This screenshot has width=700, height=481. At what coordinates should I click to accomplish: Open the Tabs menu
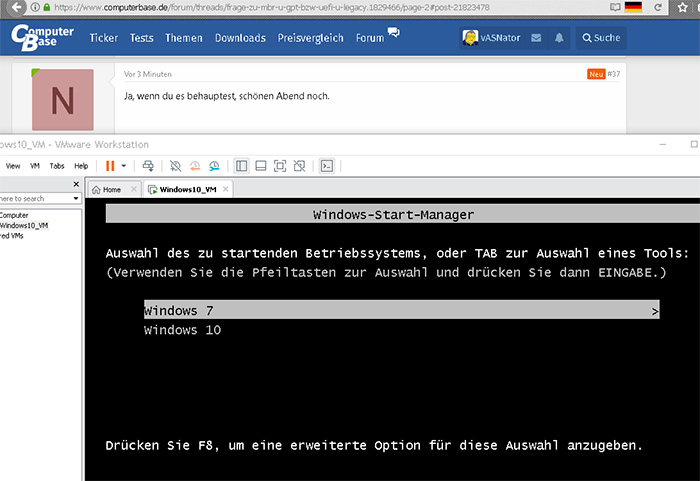tap(57, 166)
